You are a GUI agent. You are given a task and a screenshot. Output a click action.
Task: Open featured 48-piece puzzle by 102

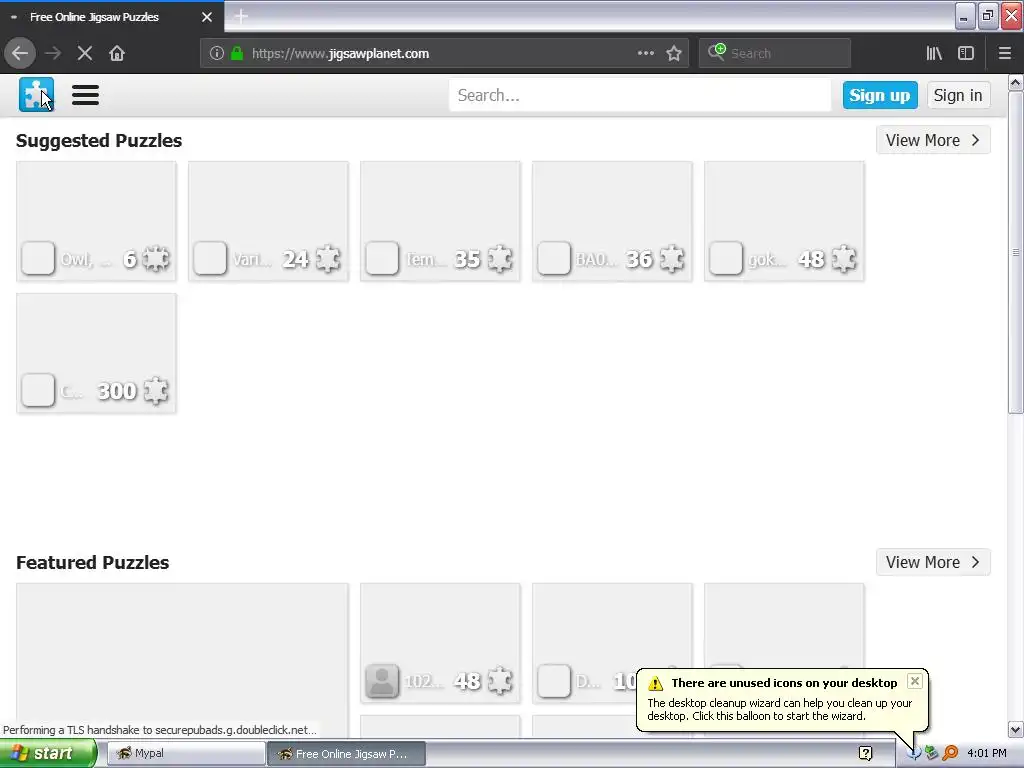click(440, 643)
